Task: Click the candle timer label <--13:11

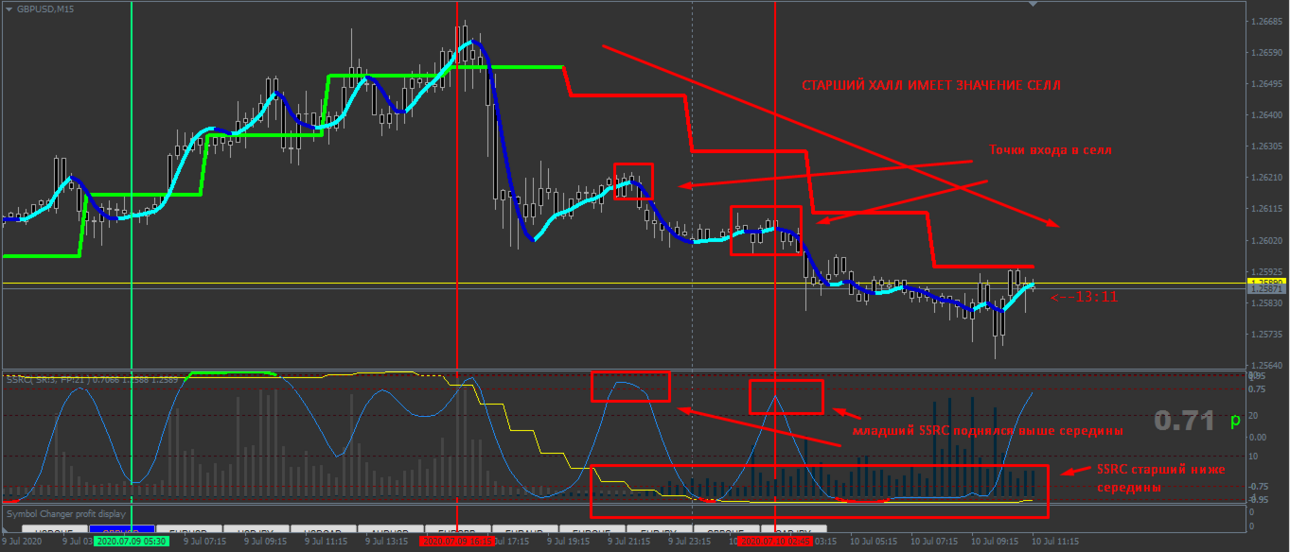Action: click(x=1084, y=296)
